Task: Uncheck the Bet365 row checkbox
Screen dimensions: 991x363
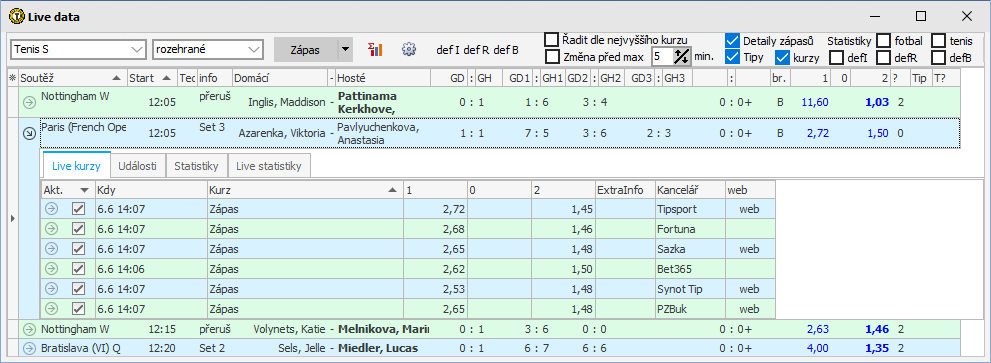Action: (78, 269)
